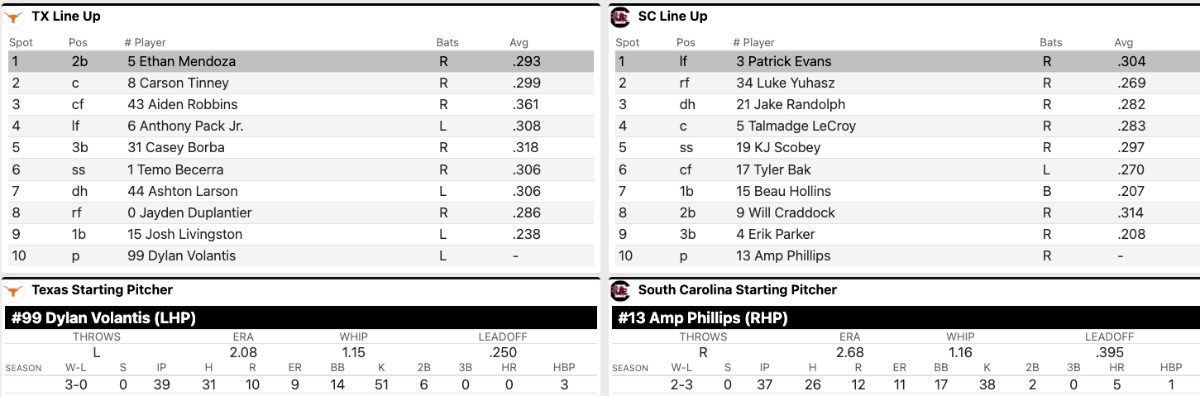This screenshot has height=396, width=1200.
Task: Click the Longhorns logo next to Texas Starting Pitcher
Action: tap(13, 290)
